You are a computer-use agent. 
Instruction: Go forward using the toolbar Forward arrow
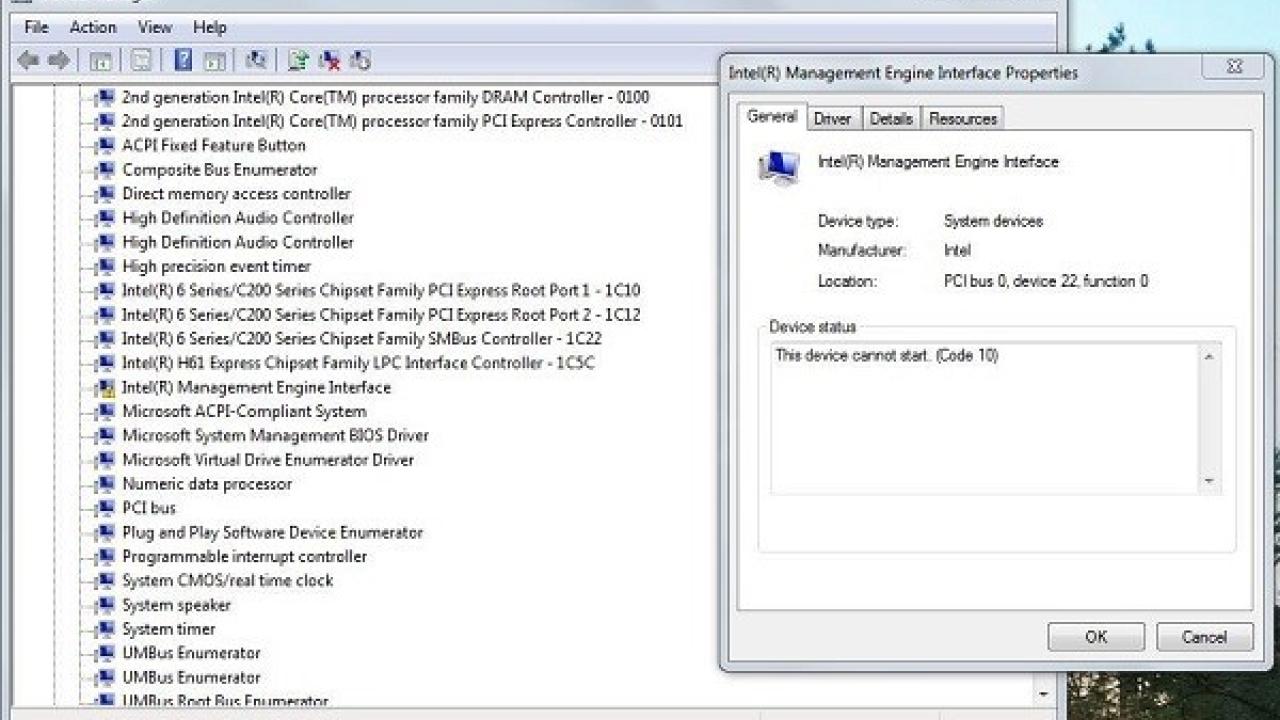(x=59, y=61)
